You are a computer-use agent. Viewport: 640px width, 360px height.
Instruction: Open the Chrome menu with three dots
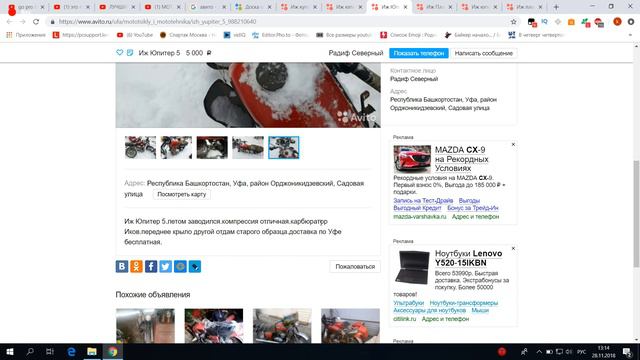click(x=631, y=22)
